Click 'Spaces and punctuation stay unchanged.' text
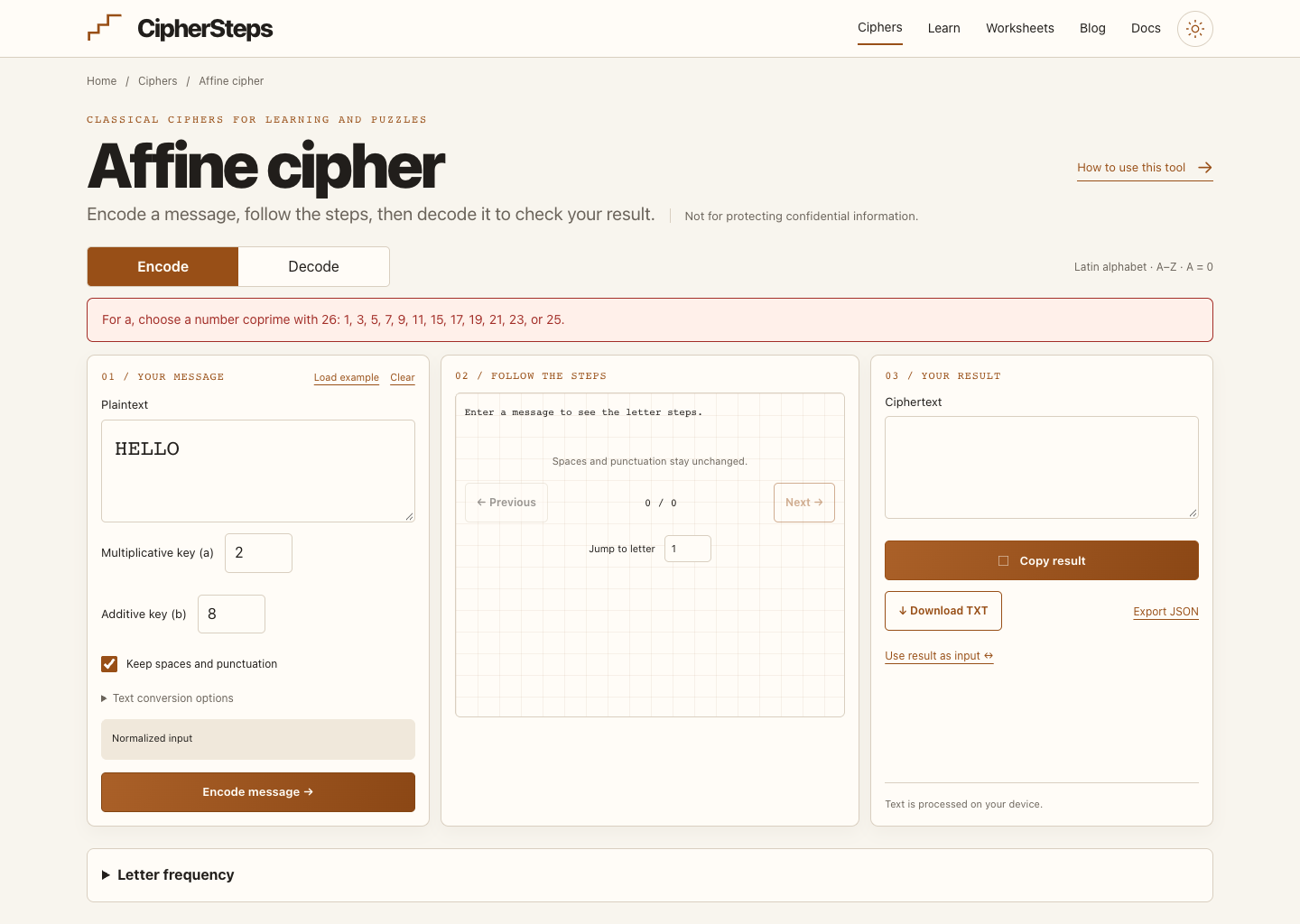The width and height of the screenshot is (1300, 924). coord(650,461)
